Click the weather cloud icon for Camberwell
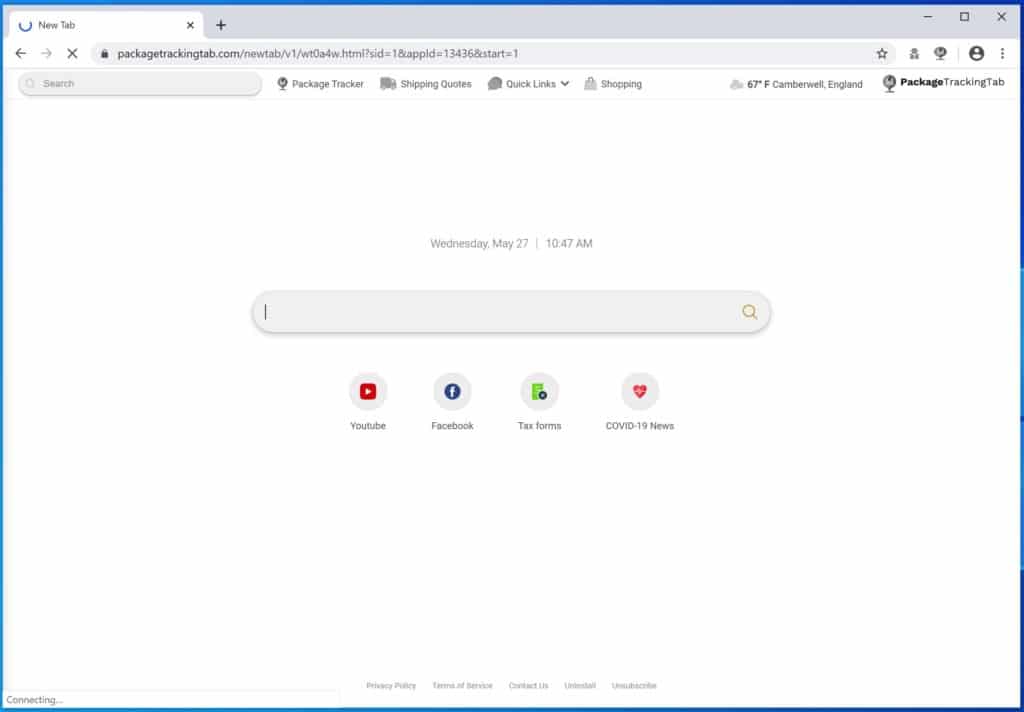This screenshot has height=712, width=1024. pos(736,84)
